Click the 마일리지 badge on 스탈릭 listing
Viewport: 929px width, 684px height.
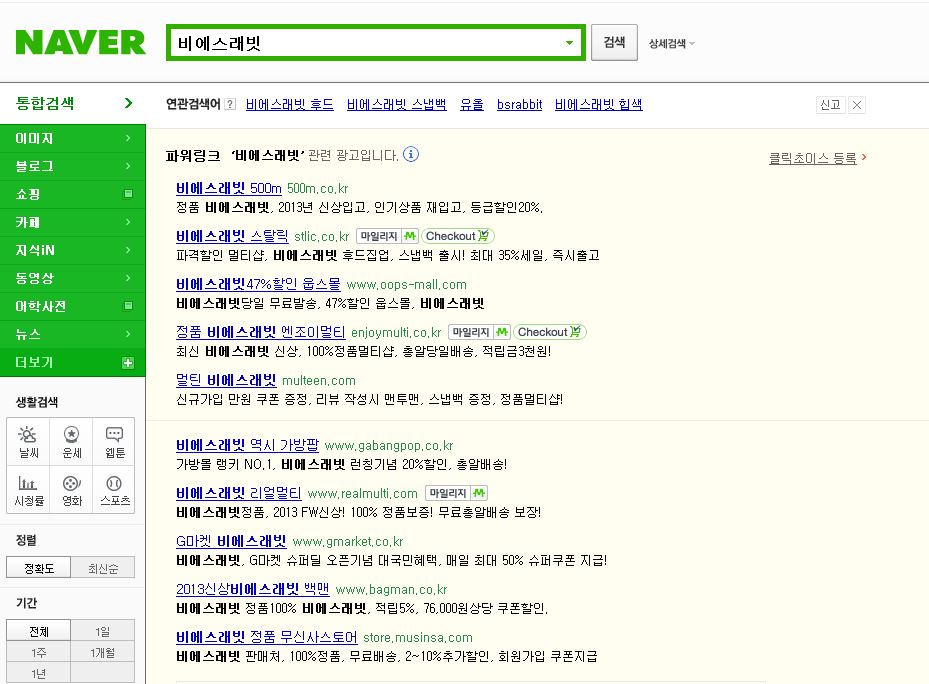(387, 236)
